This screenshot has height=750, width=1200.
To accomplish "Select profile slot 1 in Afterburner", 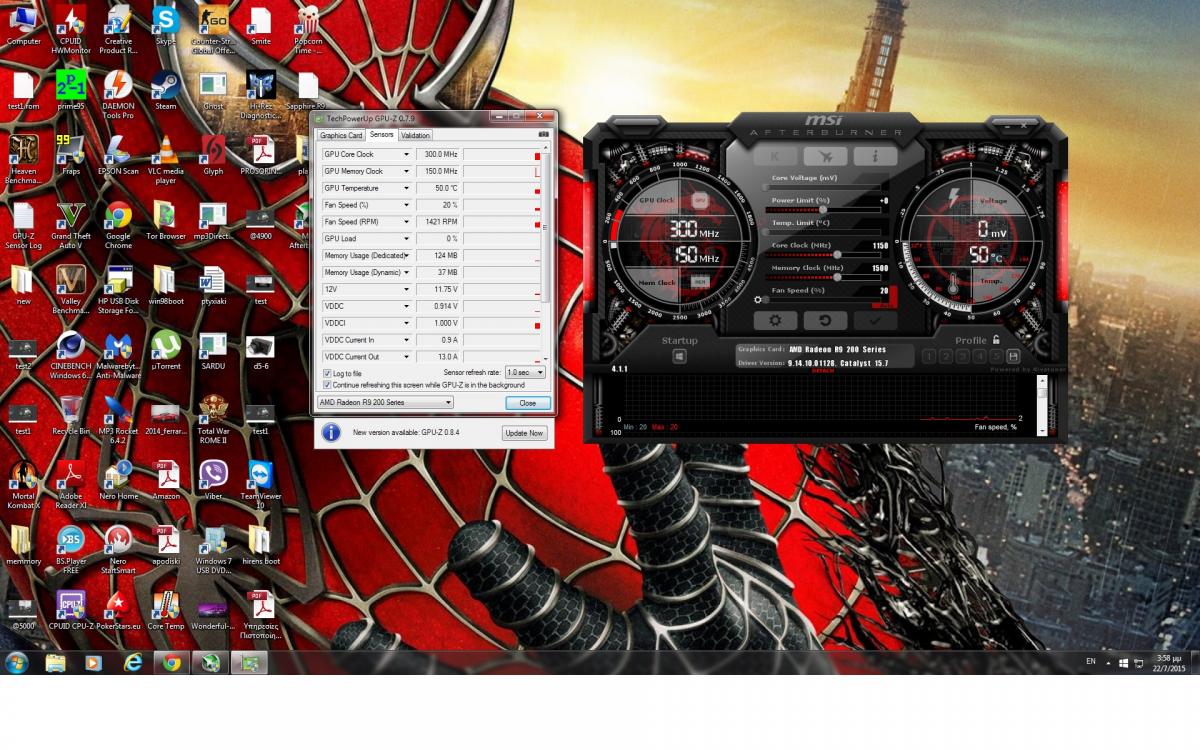I will (929, 356).
